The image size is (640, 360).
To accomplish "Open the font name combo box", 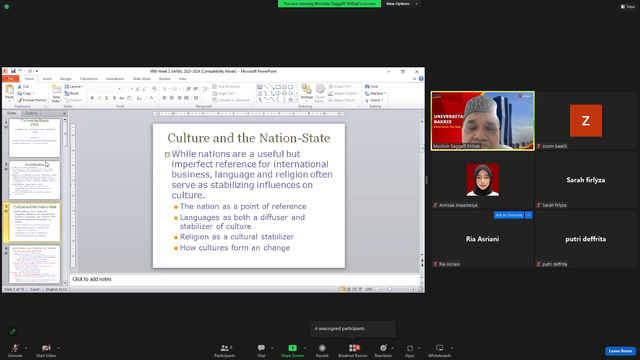I will tap(105, 89).
